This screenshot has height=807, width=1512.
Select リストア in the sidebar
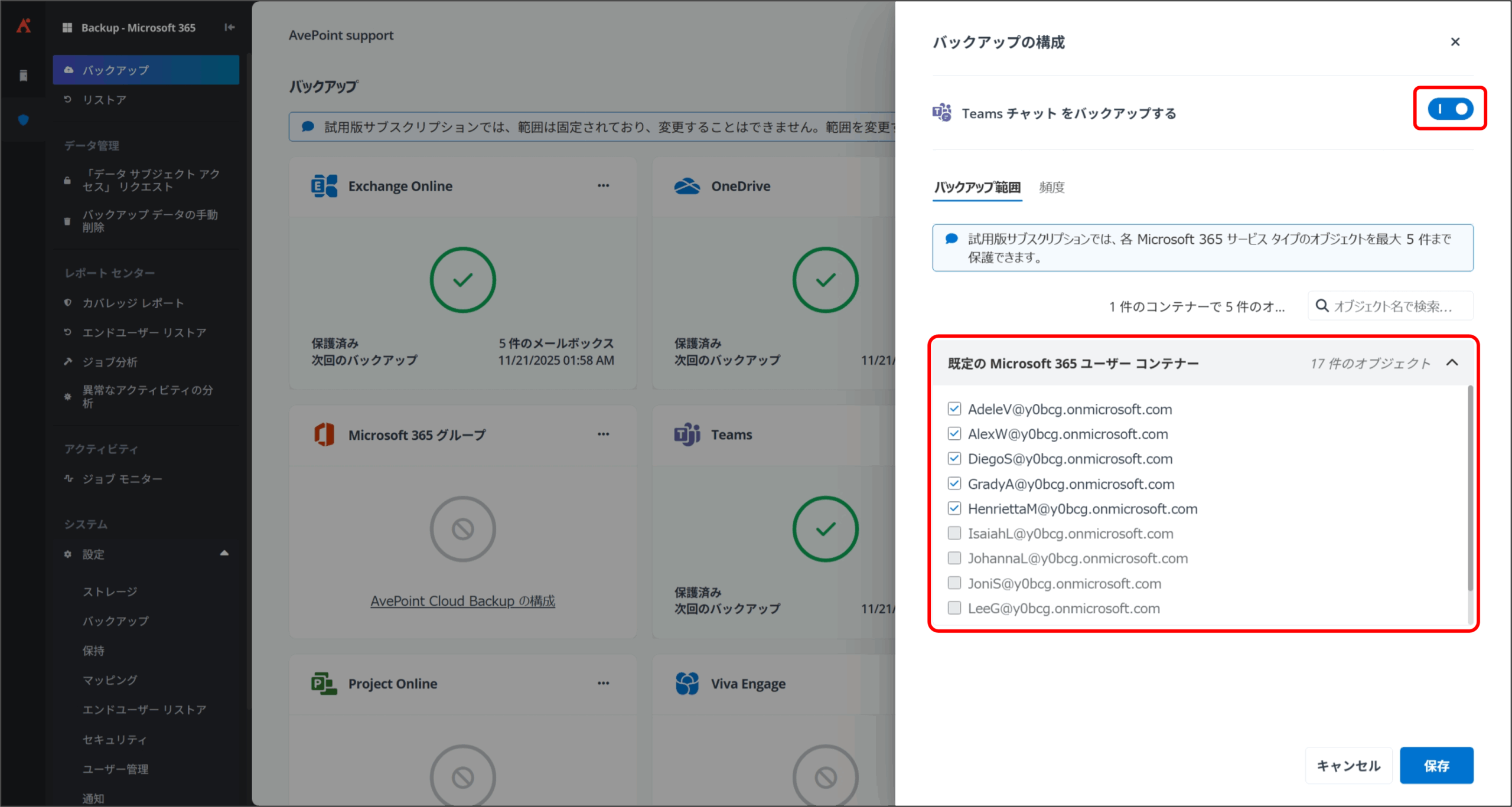click(105, 100)
